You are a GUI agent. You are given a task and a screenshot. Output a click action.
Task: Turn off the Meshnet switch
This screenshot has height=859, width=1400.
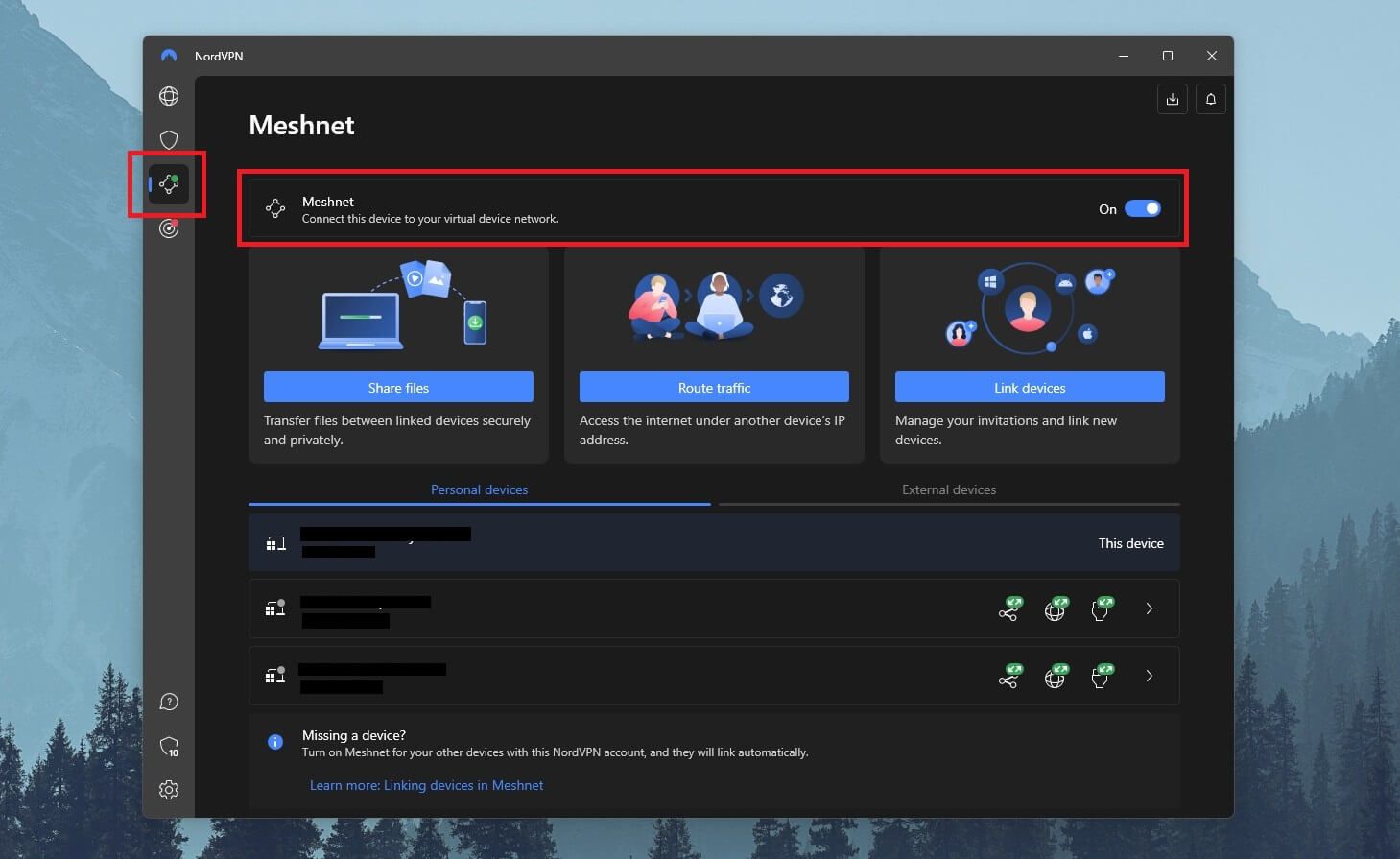pos(1143,208)
